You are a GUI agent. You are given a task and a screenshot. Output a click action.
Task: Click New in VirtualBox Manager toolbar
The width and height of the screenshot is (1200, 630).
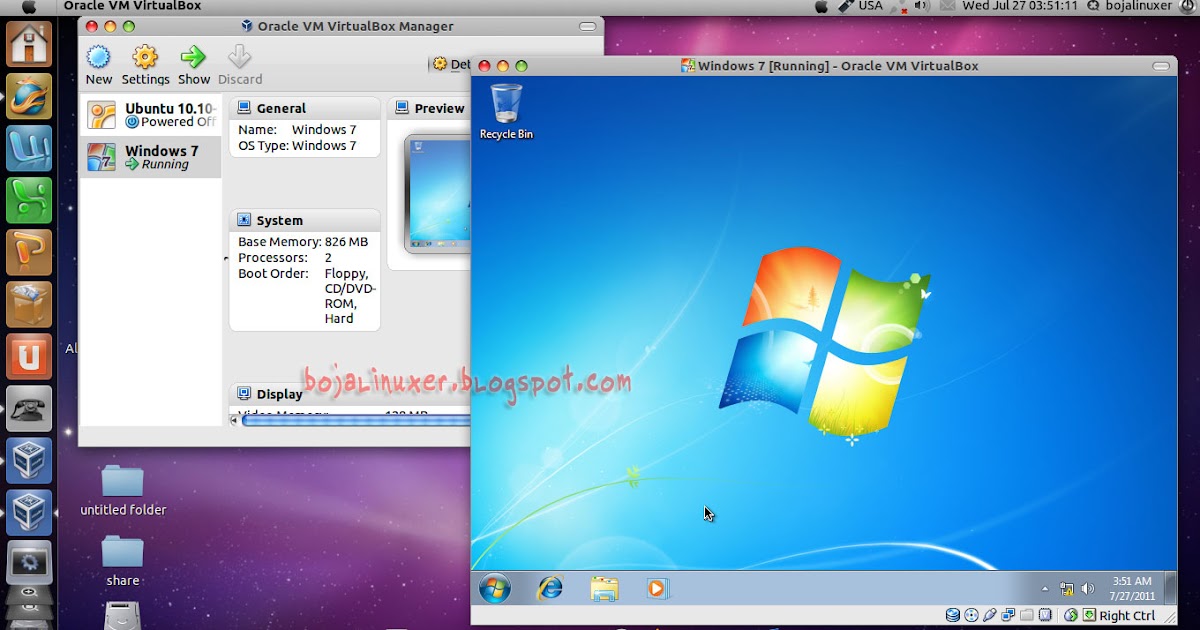98,65
